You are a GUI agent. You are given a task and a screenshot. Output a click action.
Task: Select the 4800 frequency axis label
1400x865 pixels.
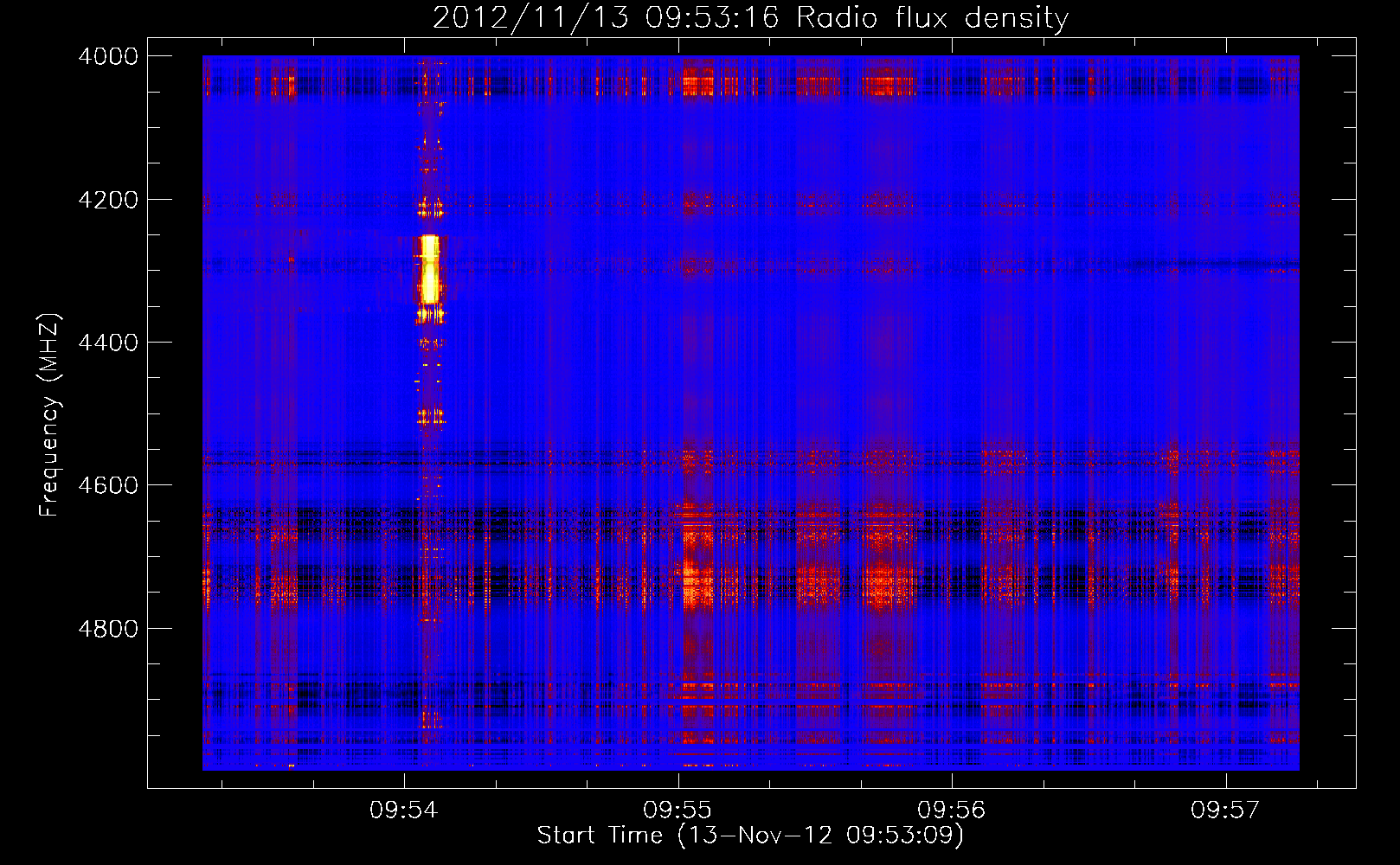point(108,628)
